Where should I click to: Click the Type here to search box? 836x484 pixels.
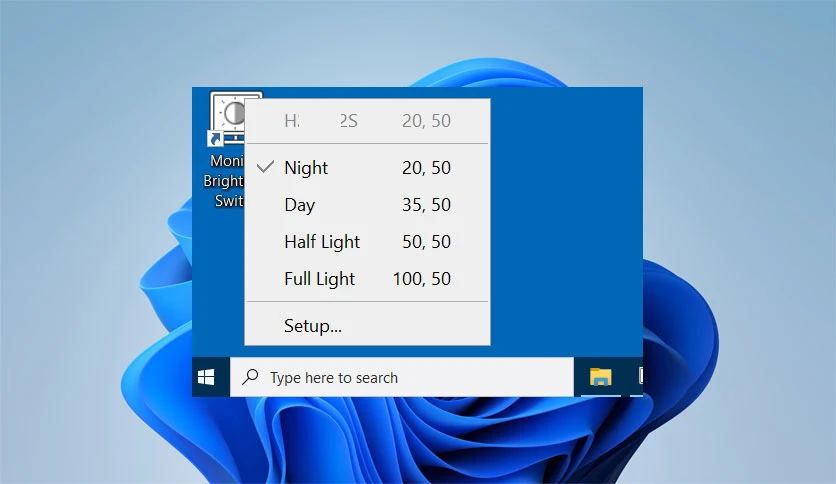click(x=401, y=377)
